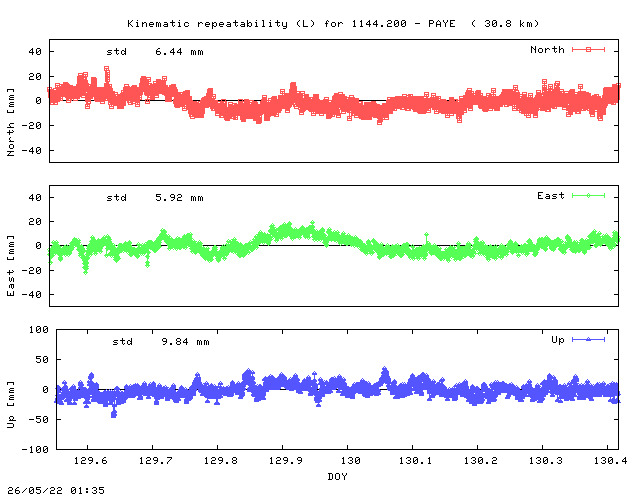This screenshot has width=640, height=496.
Task: Click the 'East [mm]' axis label
Action: 11,266
